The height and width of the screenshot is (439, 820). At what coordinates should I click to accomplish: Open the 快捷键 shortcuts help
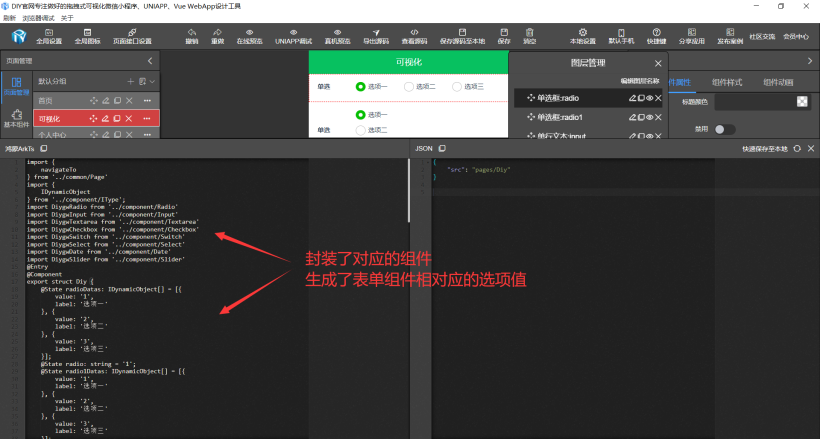pyautogui.click(x=656, y=37)
